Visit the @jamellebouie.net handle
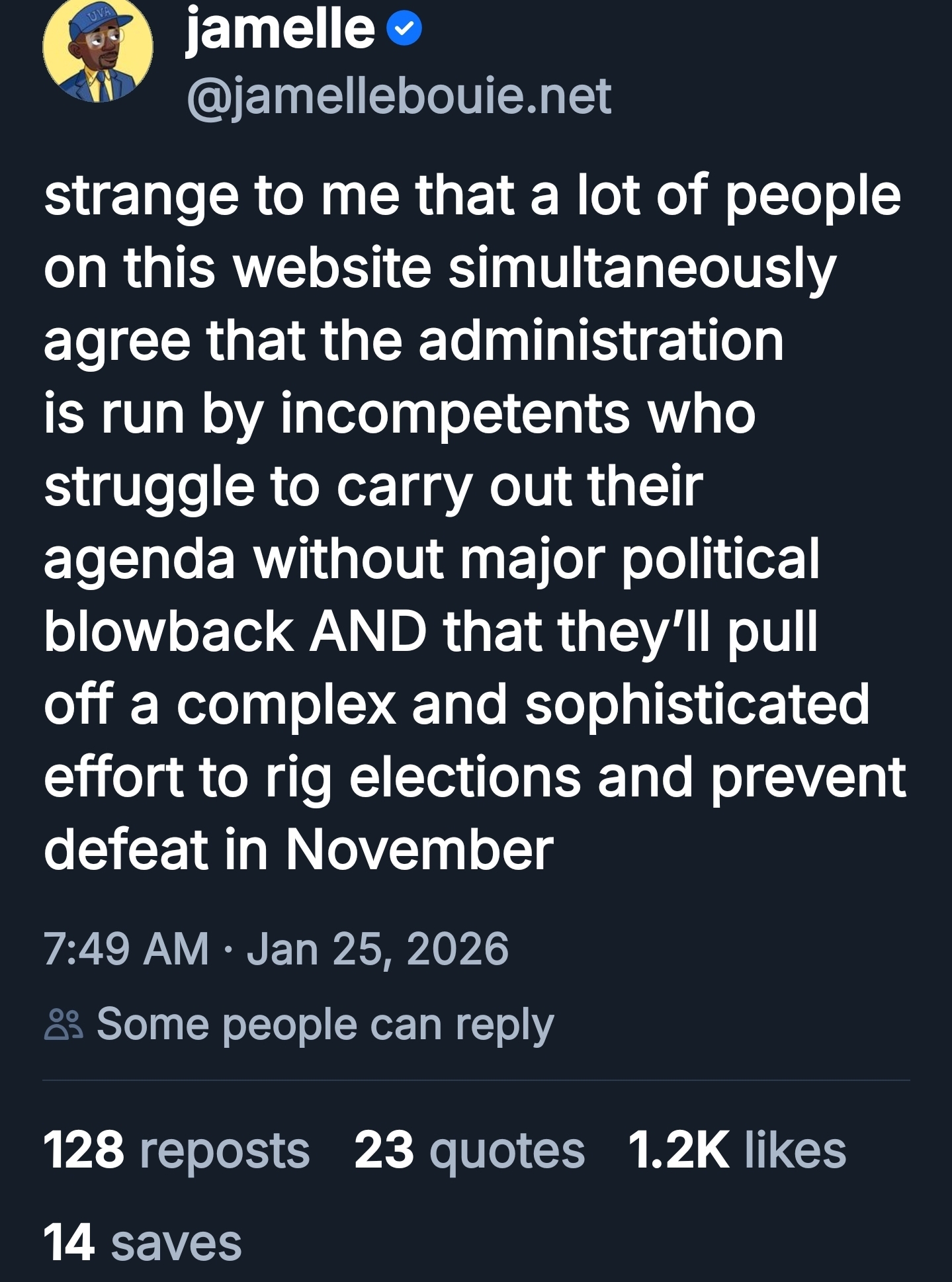952x1282 pixels. (x=399, y=97)
